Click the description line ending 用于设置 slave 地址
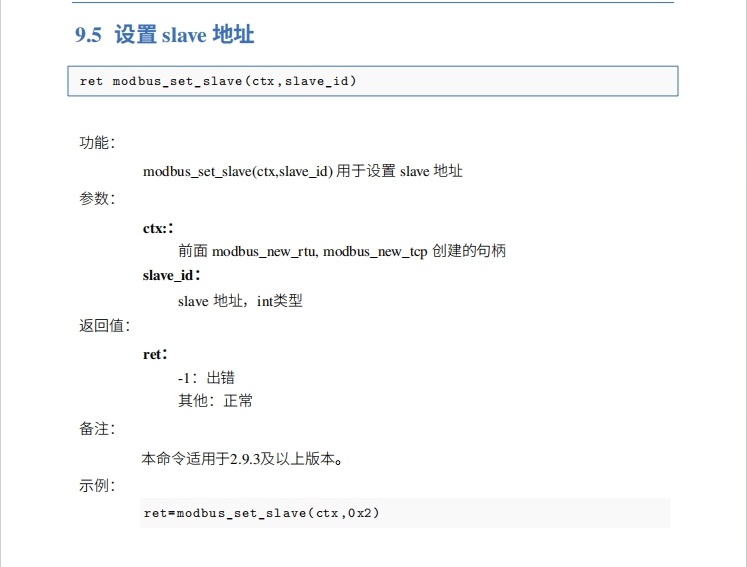747x567 pixels. [302, 171]
